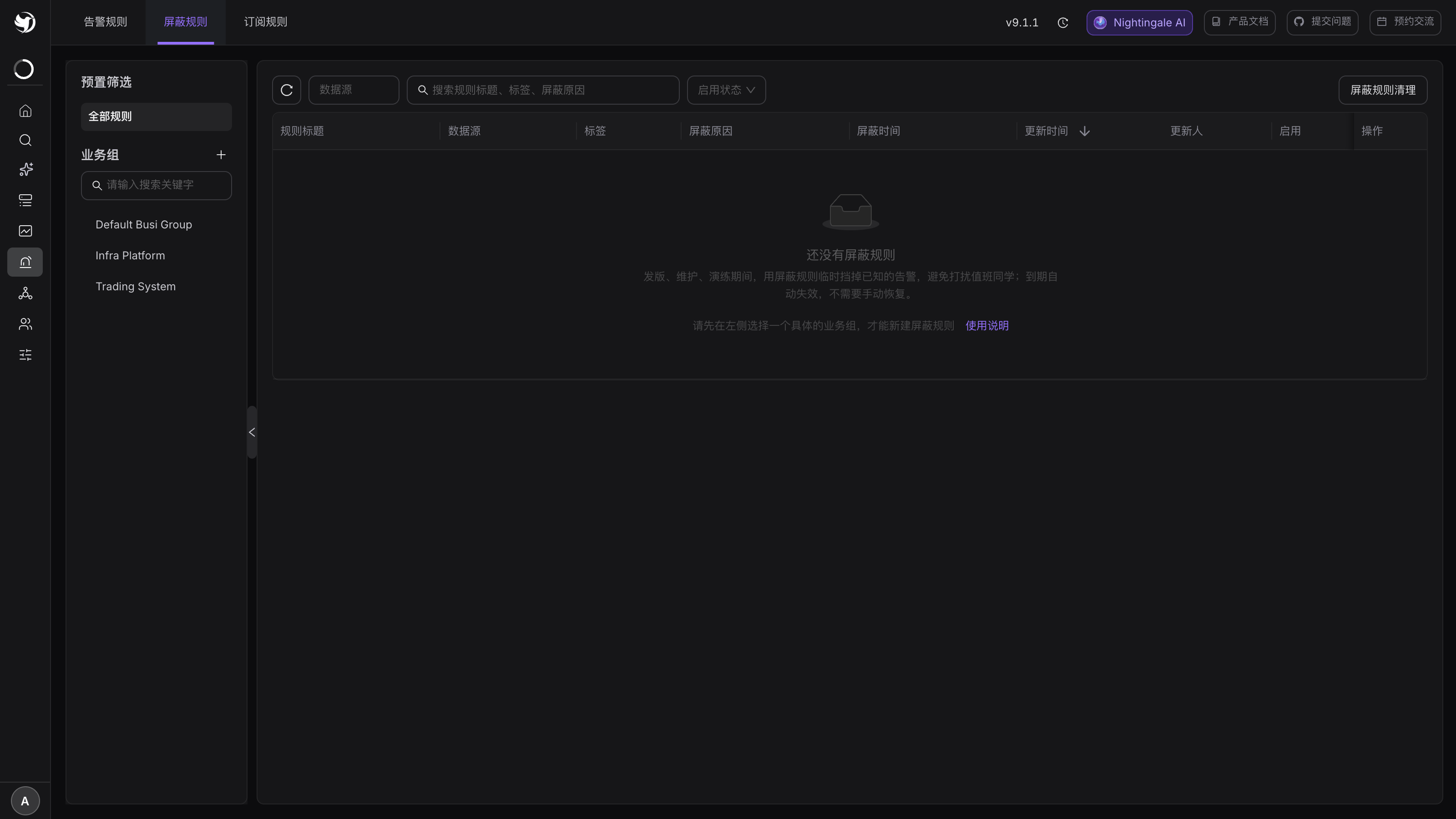Open the dashboard chart sidebar icon

[25, 231]
